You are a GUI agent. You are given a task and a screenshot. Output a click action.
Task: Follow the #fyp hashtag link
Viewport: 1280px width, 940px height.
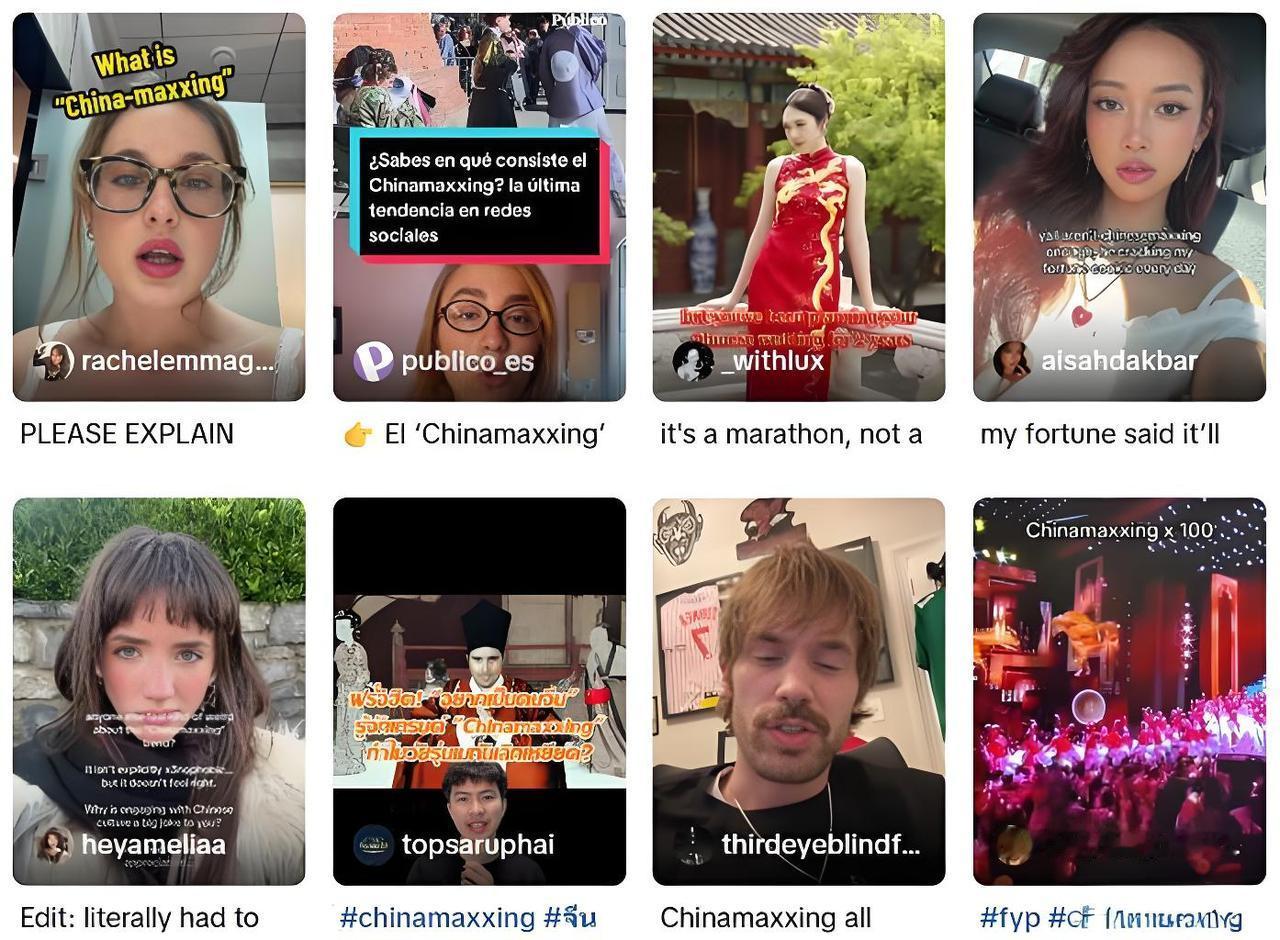pos(1010,918)
